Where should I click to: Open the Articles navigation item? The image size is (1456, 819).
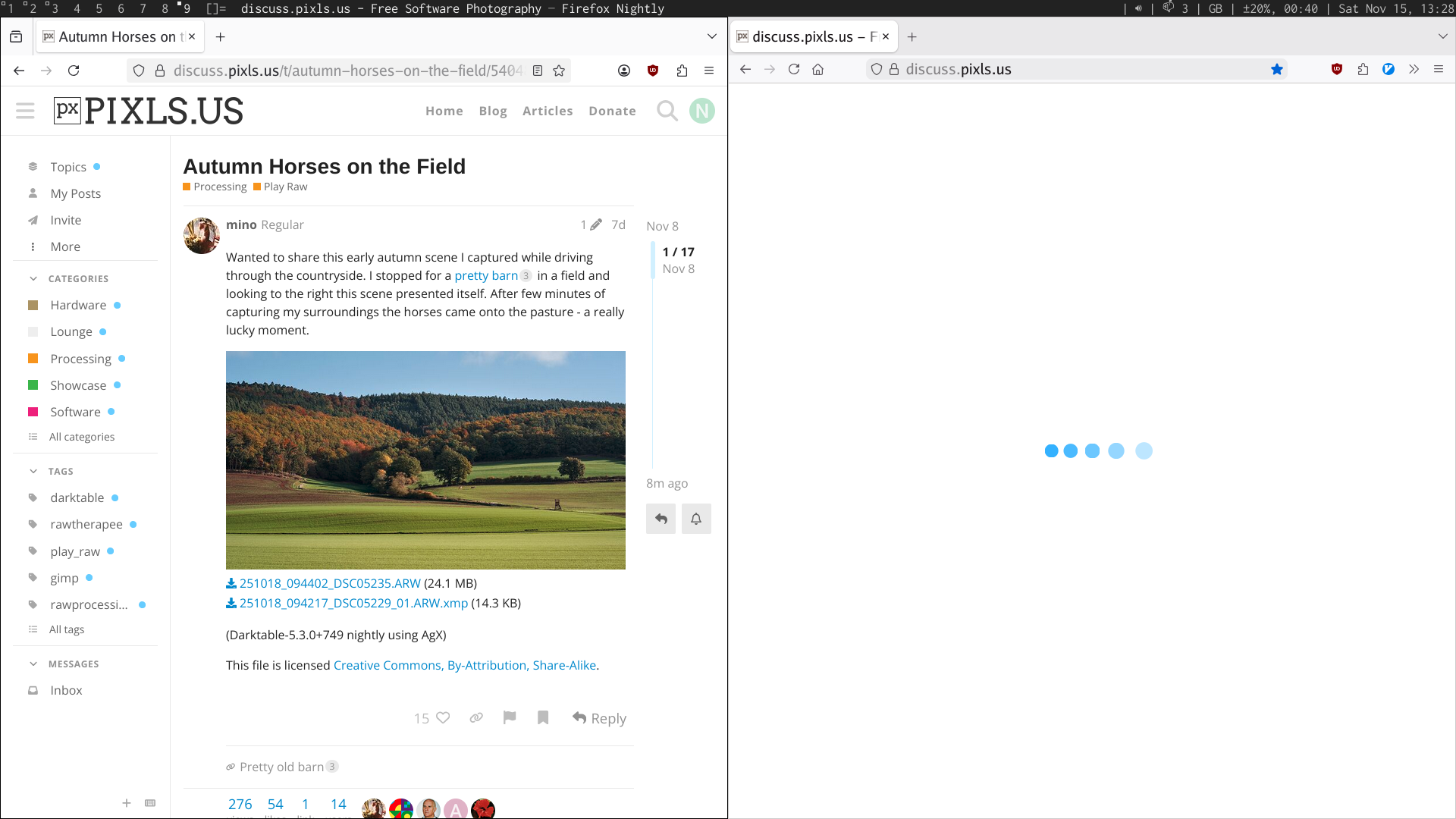[548, 111]
